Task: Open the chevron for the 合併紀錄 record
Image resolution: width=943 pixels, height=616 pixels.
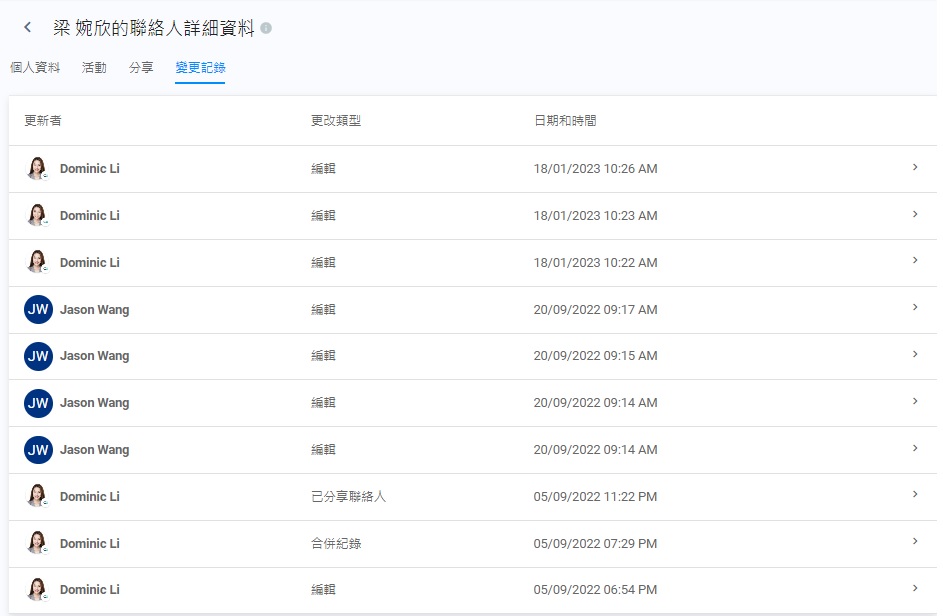Action: pyautogui.click(x=915, y=542)
